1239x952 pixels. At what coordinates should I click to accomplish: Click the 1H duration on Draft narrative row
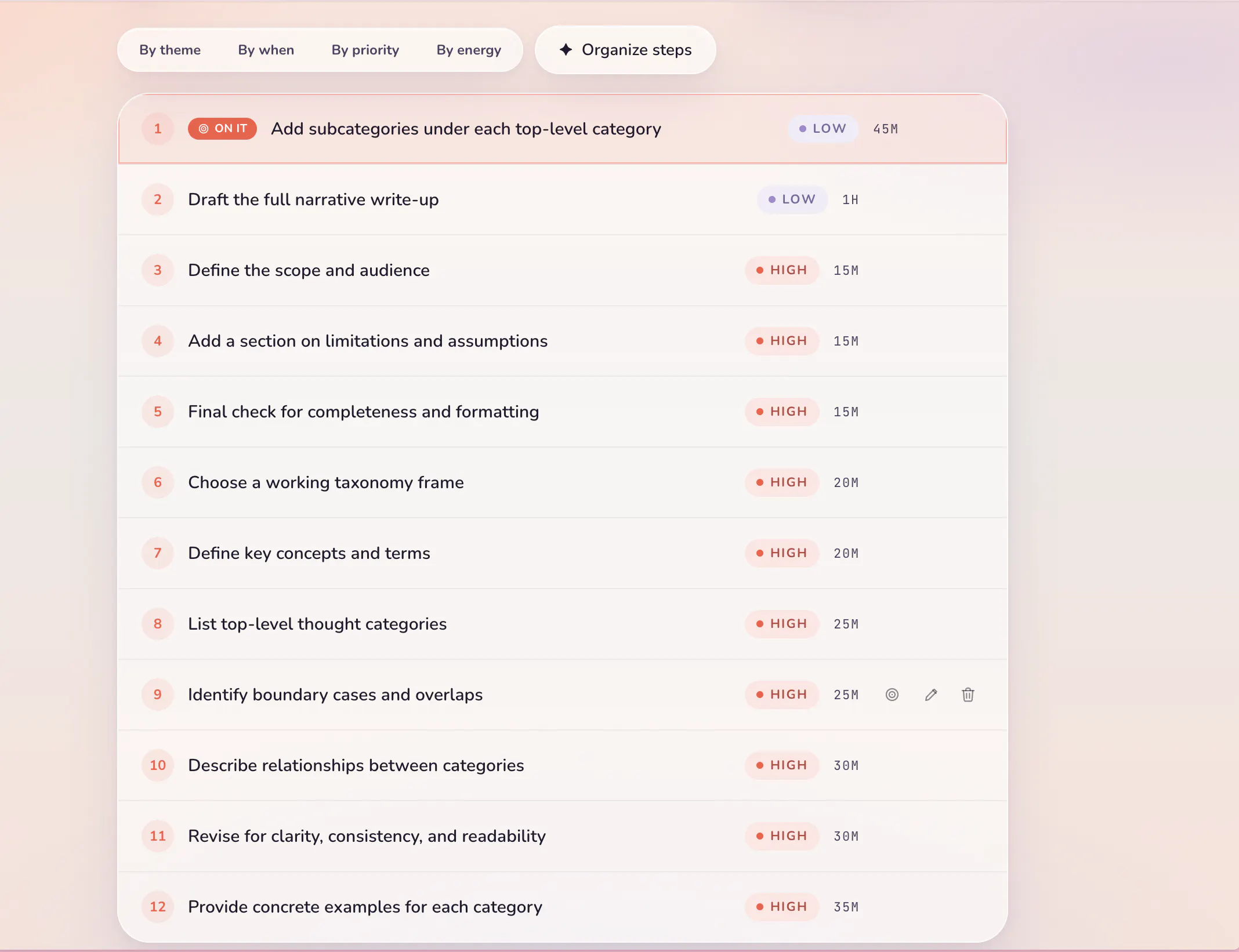coord(850,200)
